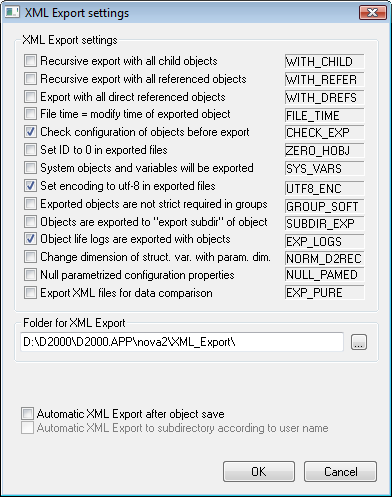Image resolution: width=392 pixels, height=497 pixels.
Task: Enable Automatic XML Export after object save
Action: [27, 414]
